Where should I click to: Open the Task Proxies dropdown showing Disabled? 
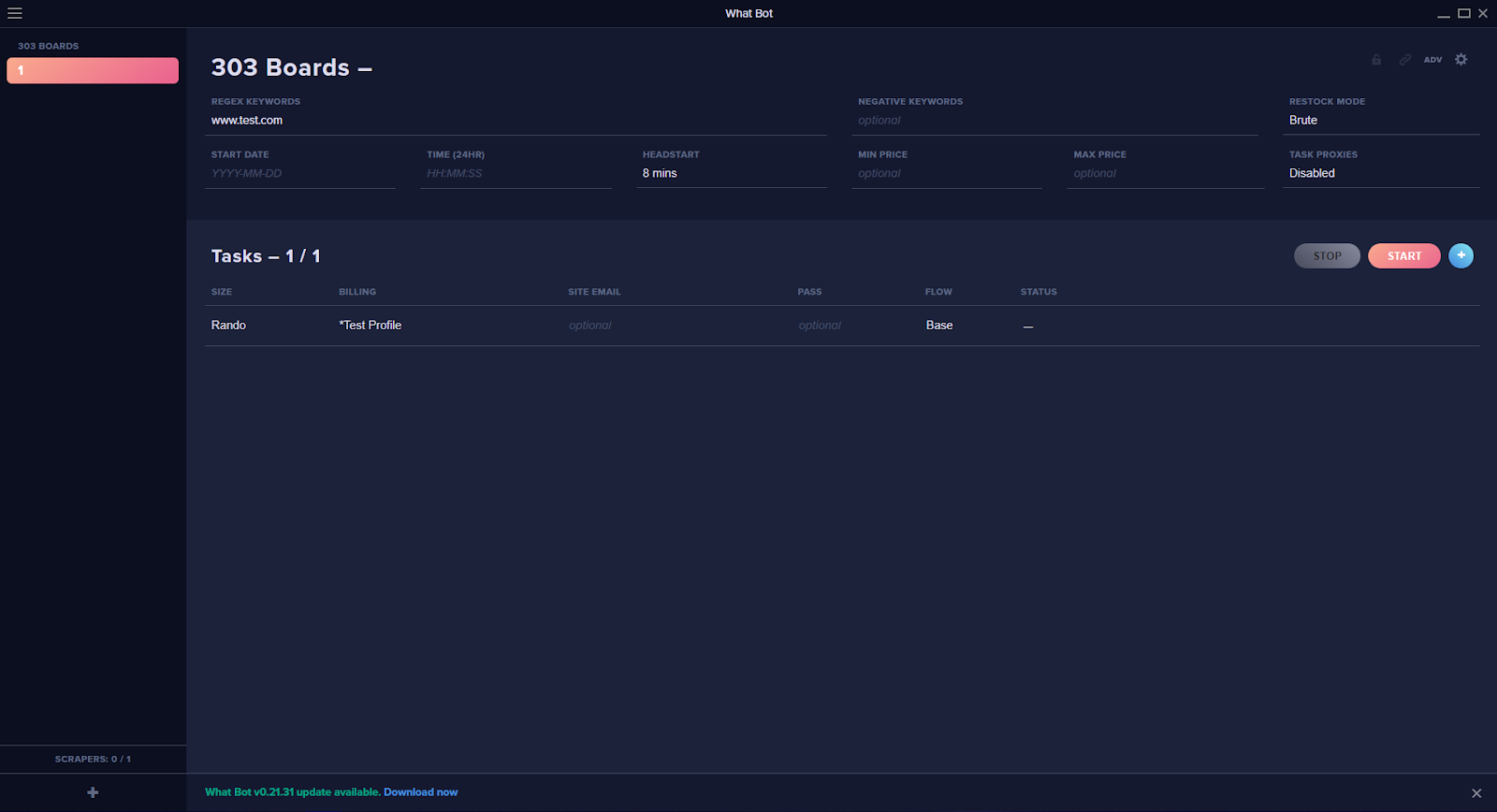tap(1381, 173)
